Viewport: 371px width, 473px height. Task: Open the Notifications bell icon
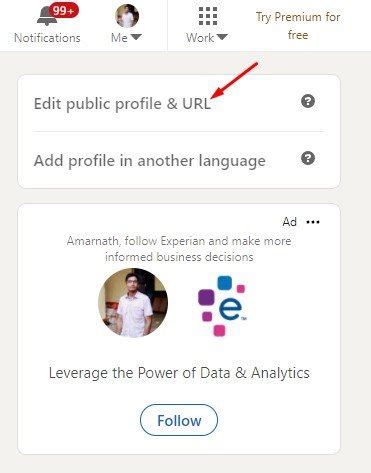click(x=47, y=16)
